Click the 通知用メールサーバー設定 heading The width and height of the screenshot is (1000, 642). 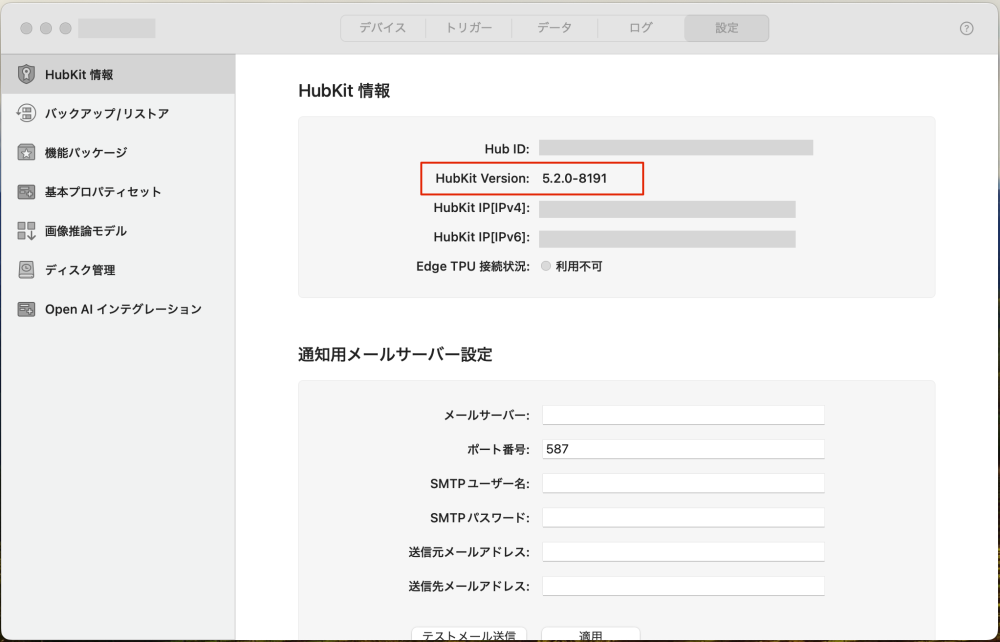click(x=395, y=354)
